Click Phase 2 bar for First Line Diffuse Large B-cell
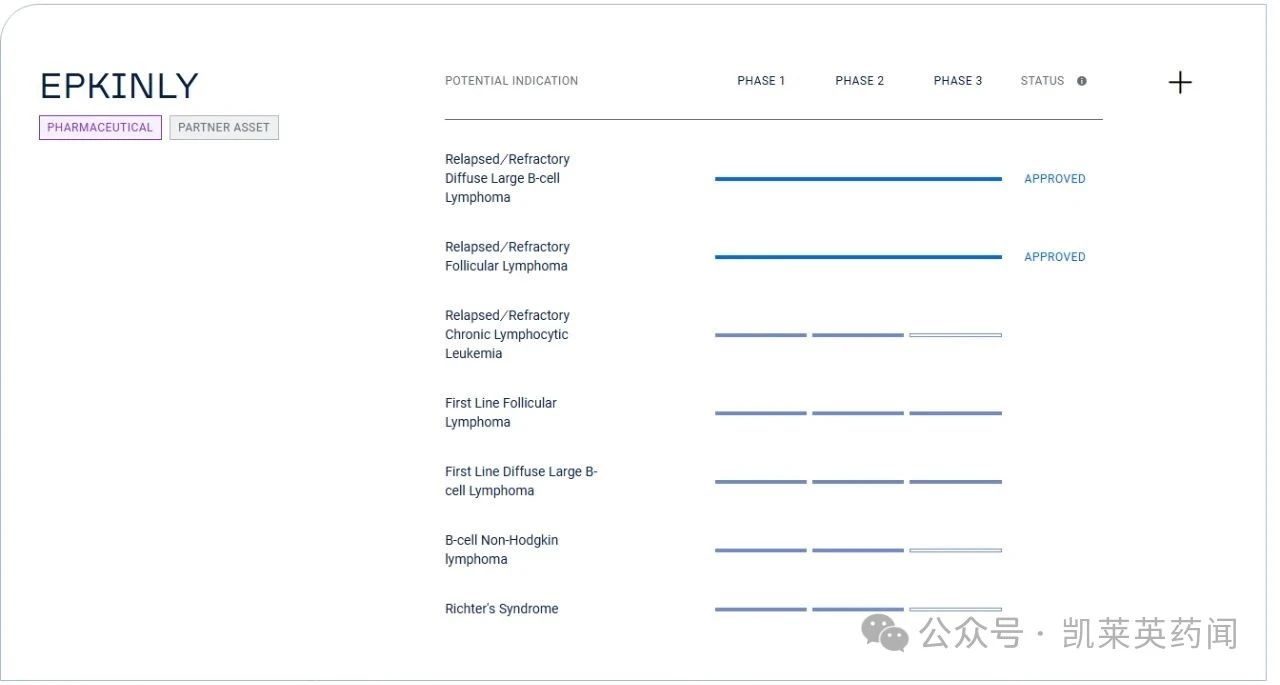The height and width of the screenshot is (685, 1280). coord(858,482)
